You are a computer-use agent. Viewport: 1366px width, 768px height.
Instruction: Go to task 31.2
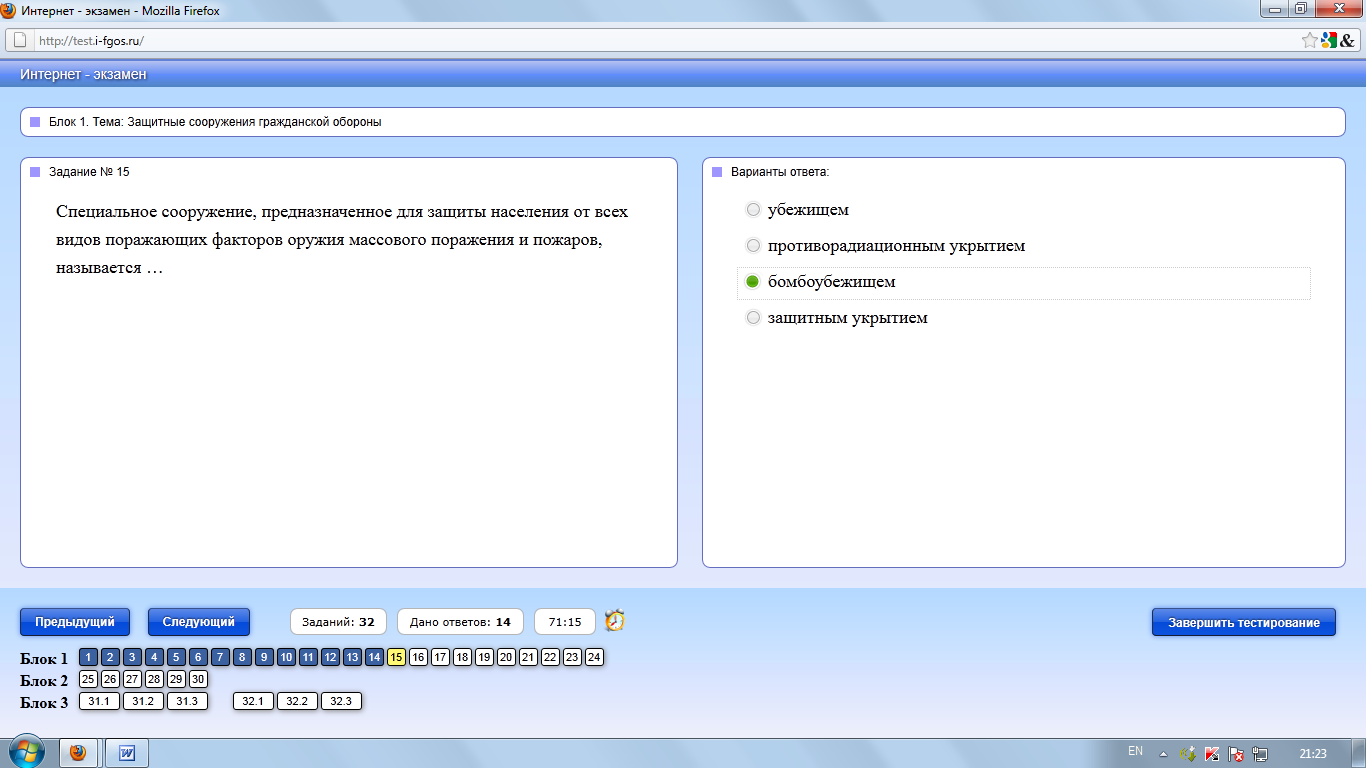[143, 701]
